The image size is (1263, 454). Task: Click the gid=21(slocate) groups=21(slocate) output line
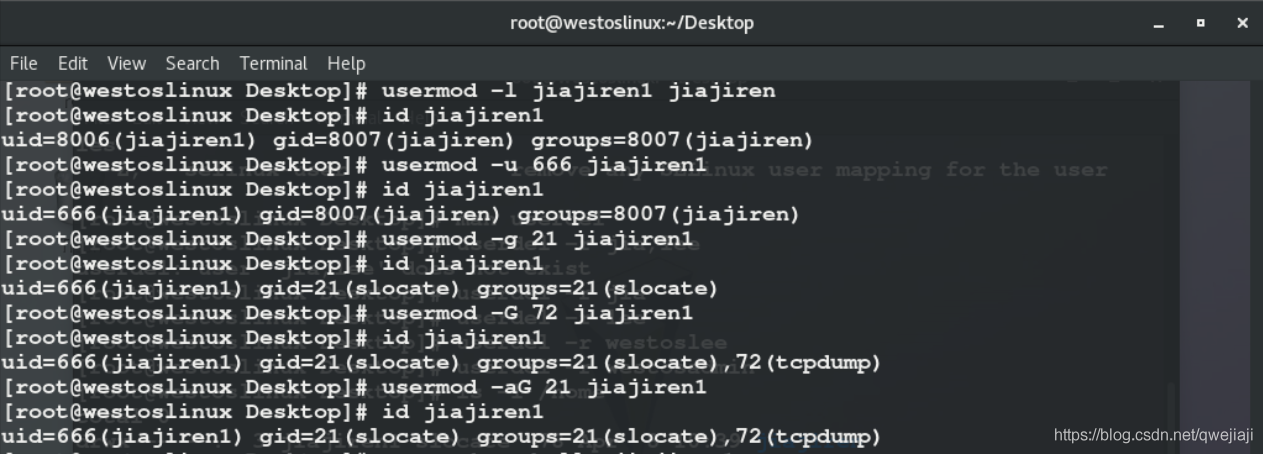coord(359,289)
